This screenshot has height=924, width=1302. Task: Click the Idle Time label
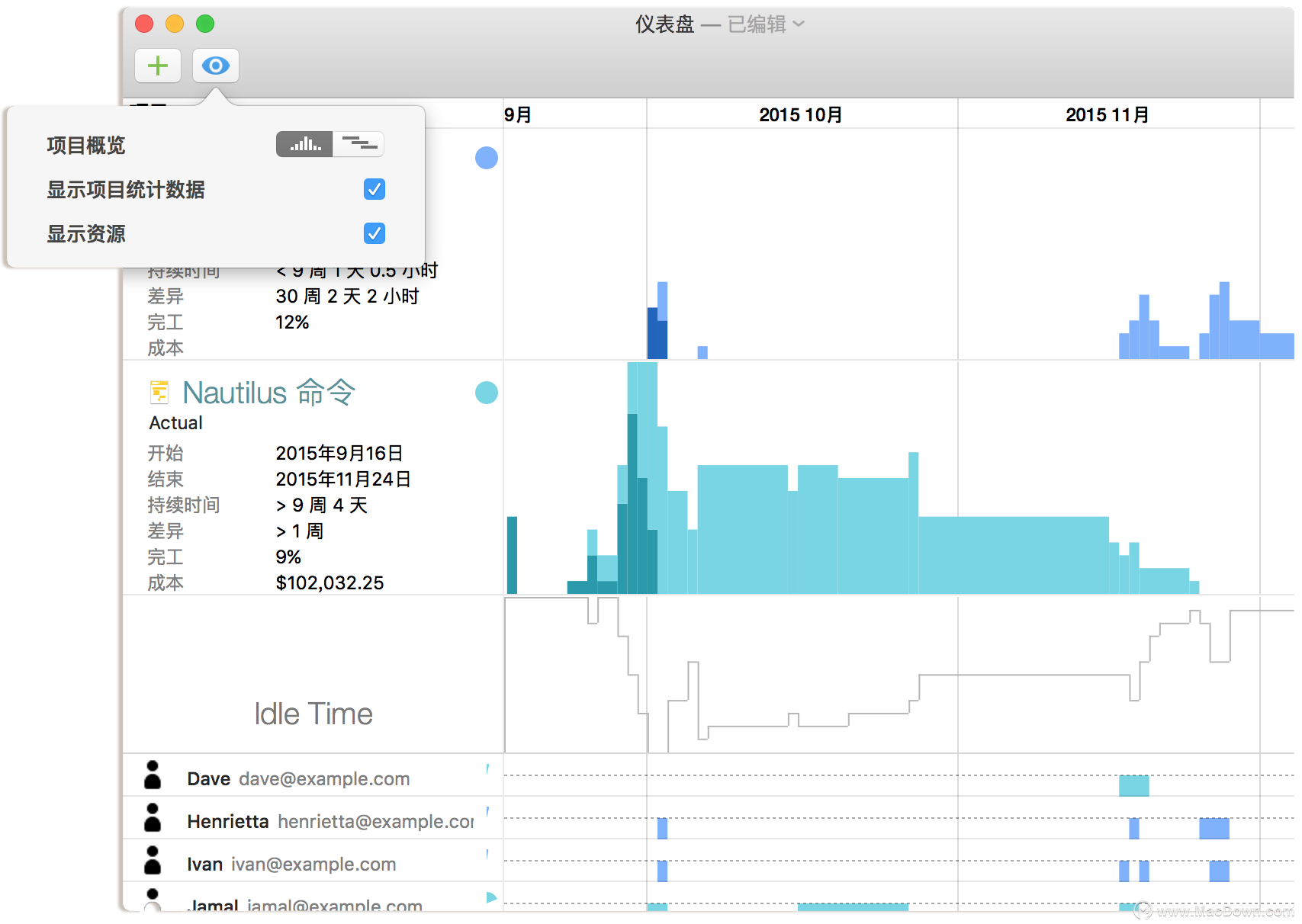[313, 714]
